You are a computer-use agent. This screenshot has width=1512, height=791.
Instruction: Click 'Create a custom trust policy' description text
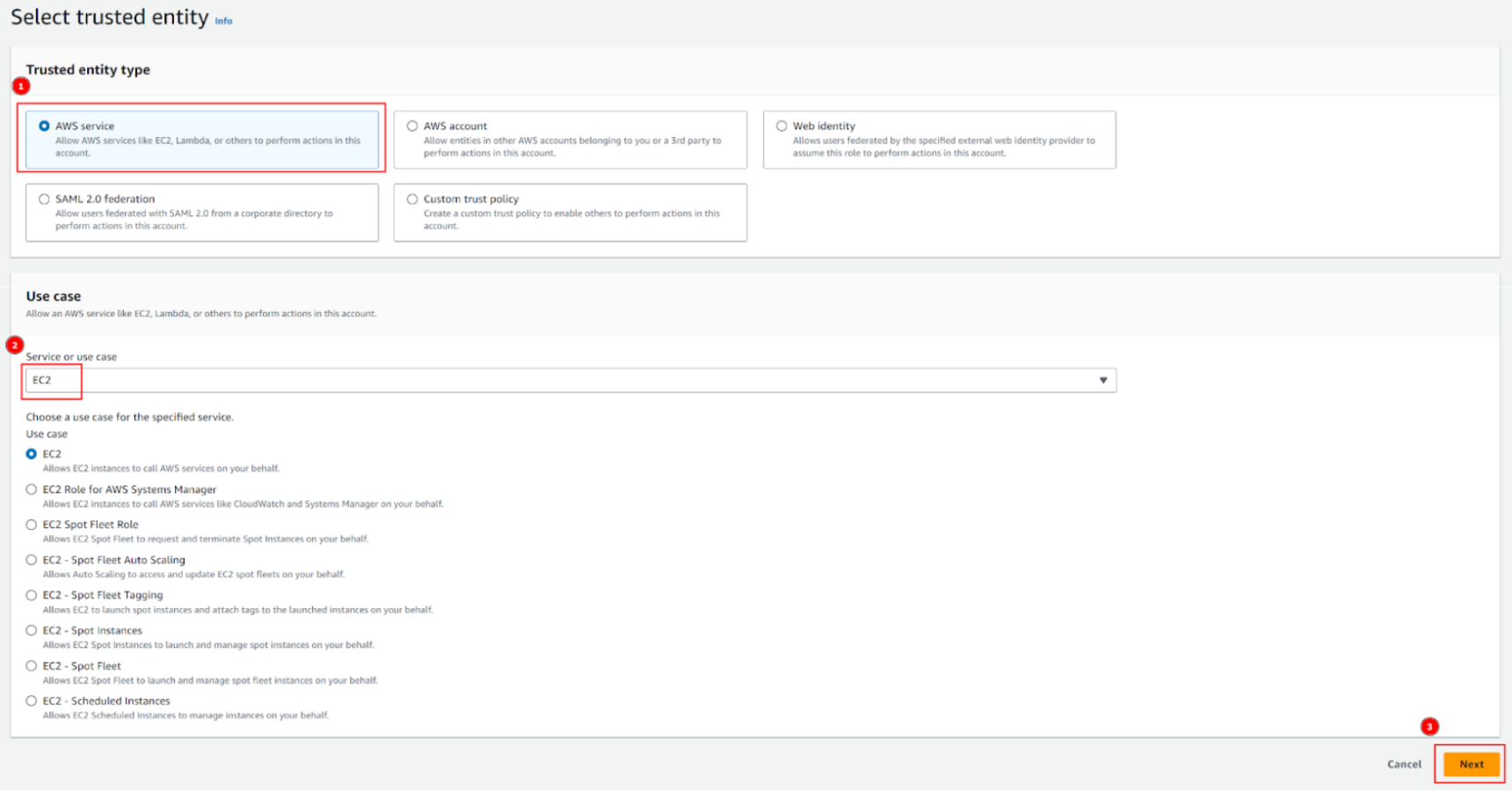(x=571, y=220)
